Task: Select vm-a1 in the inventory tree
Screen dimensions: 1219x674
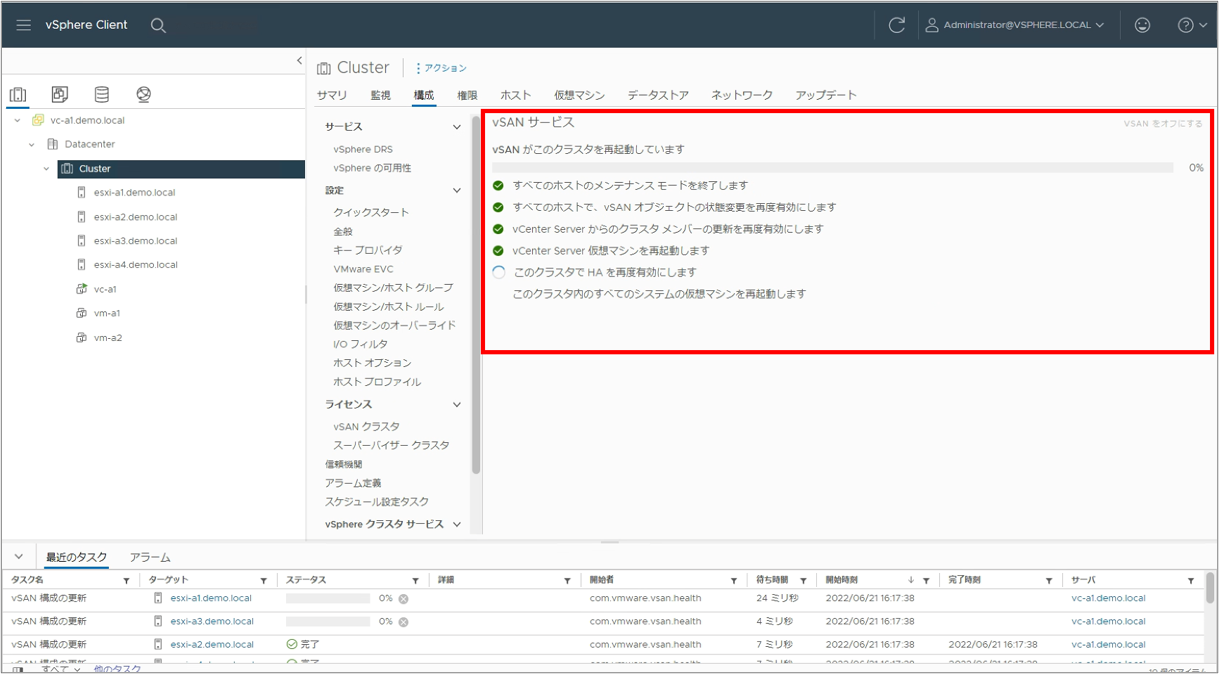Action: pyautogui.click(x=107, y=313)
